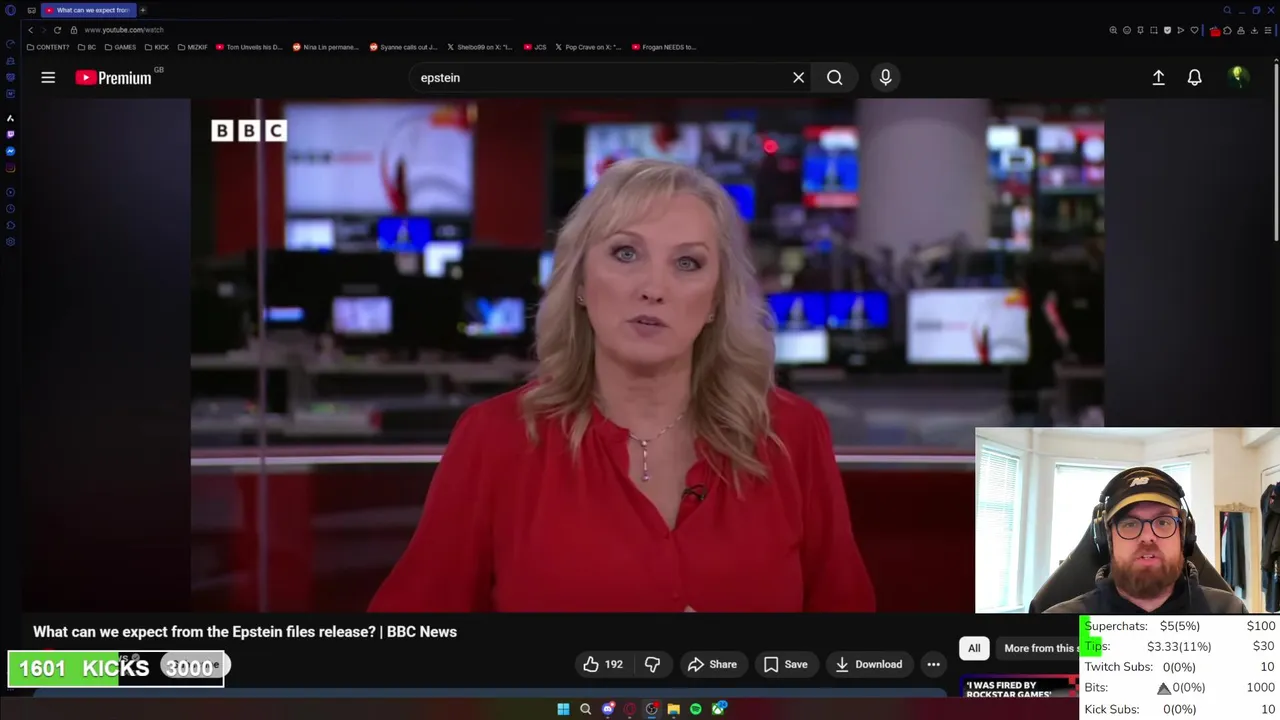The width and height of the screenshot is (1280, 720).
Task: Open the YouTube guide hamburger menu
Action: [48, 77]
